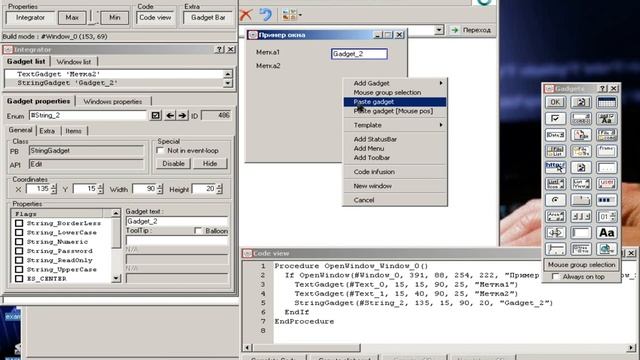Check the String_Password flag
This screenshot has width=640, height=360.
click(x=19, y=251)
